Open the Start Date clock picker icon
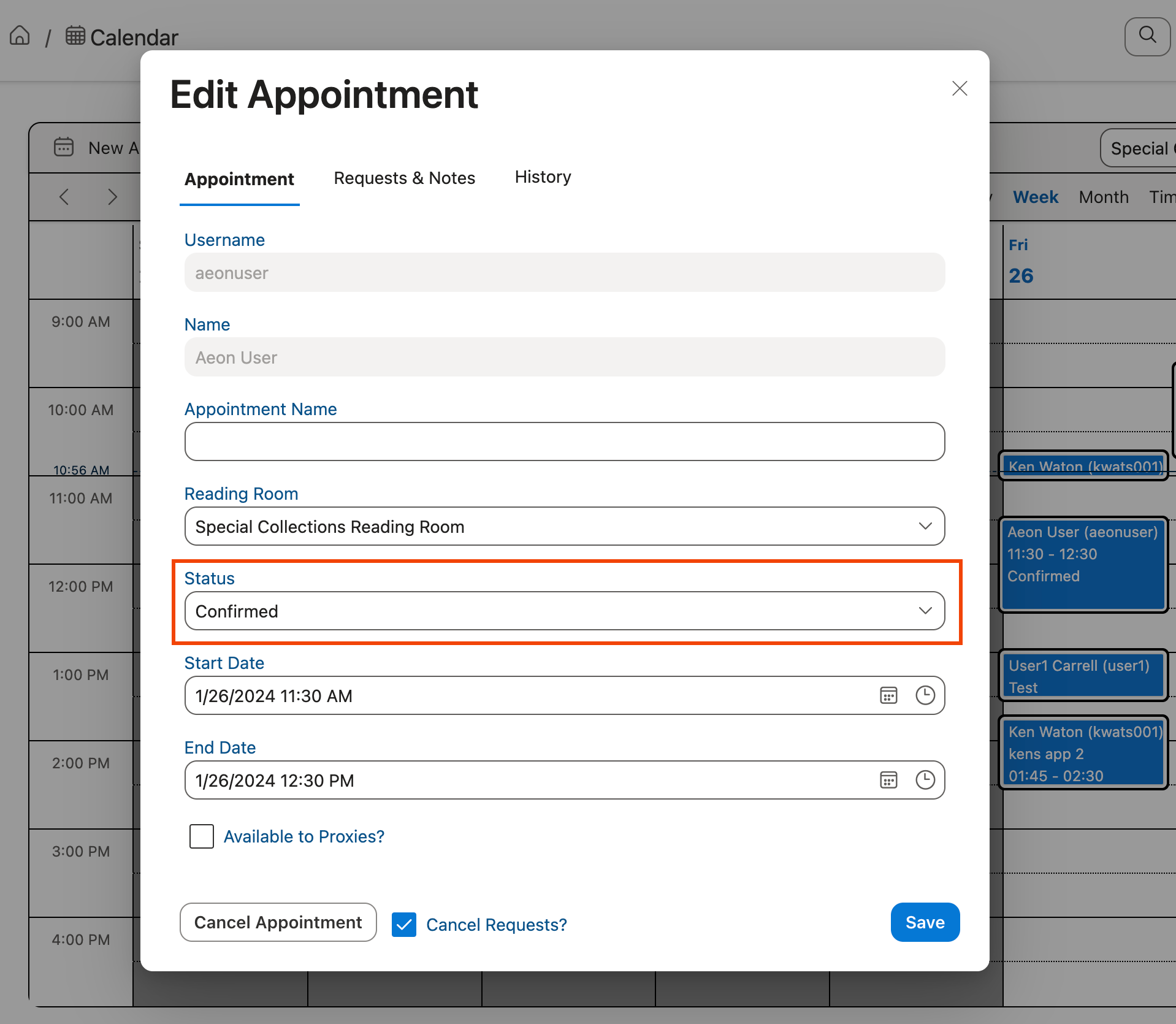The width and height of the screenshot is (1176, 1024). (925, 695)
